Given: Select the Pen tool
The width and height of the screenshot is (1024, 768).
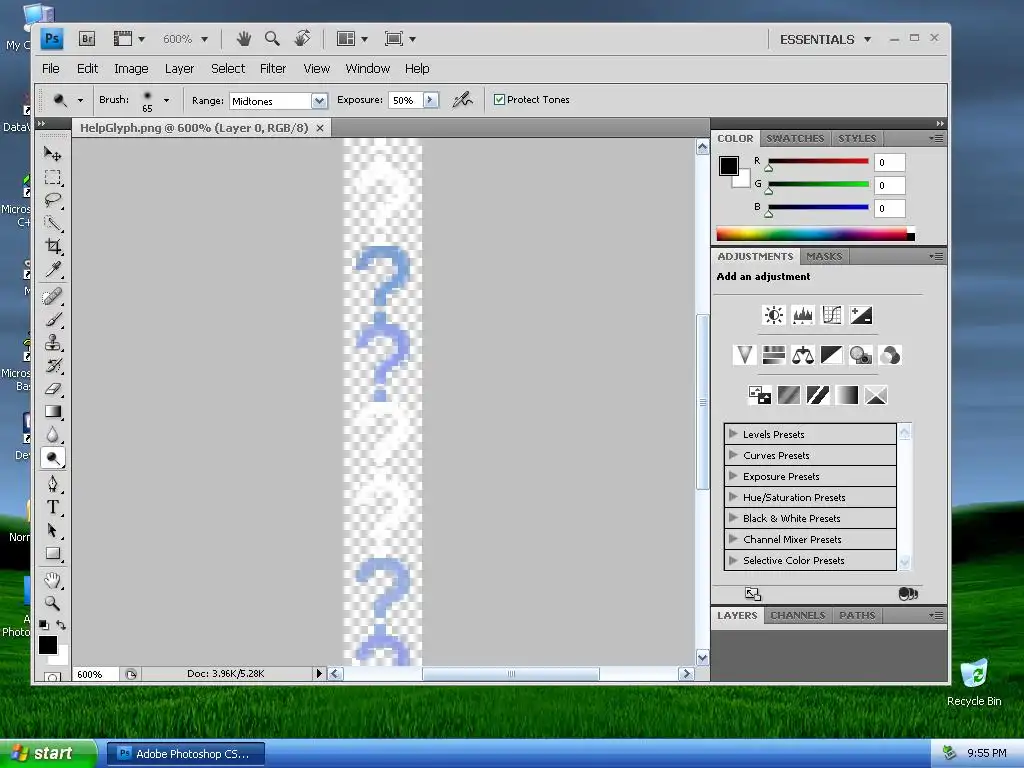Looking at the screenshot, I should (x=52, y=485).
